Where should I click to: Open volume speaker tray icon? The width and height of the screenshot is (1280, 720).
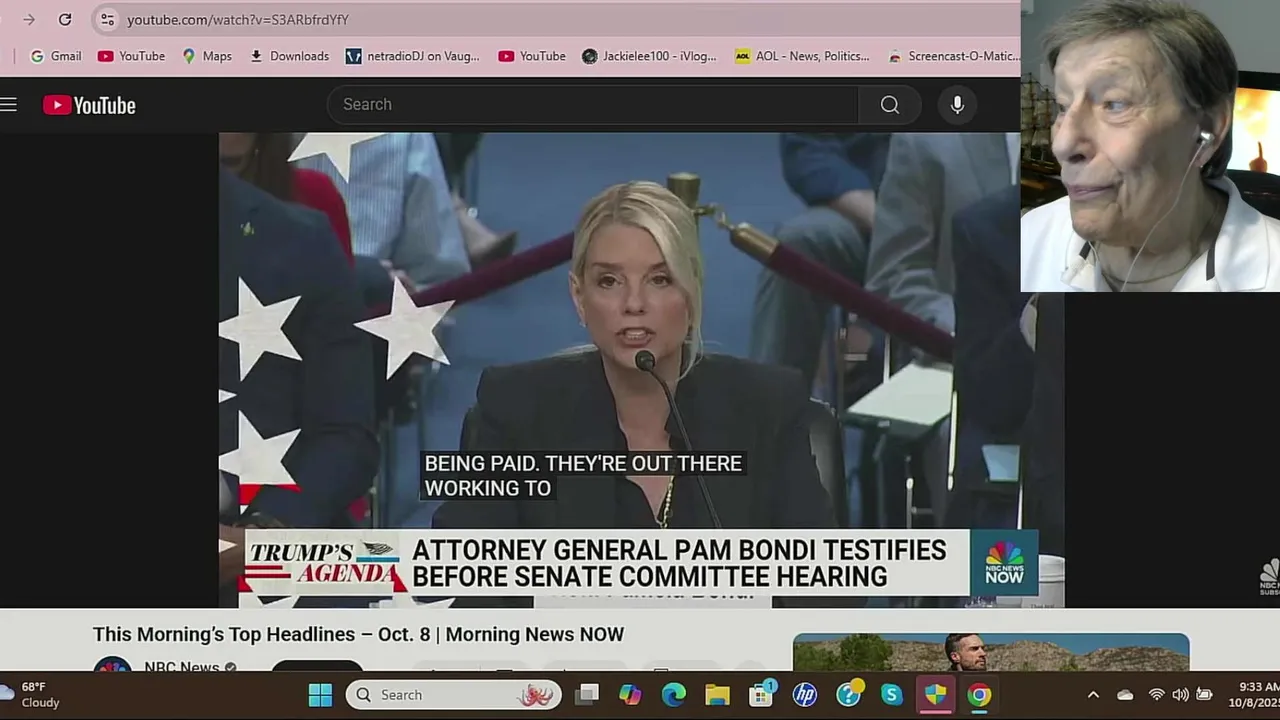(1180, 694)
